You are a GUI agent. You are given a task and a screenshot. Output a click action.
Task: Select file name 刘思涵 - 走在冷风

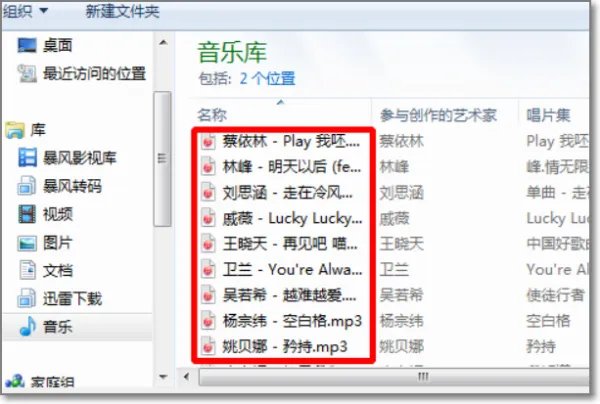pyautogui.click(x=288, y=193)
